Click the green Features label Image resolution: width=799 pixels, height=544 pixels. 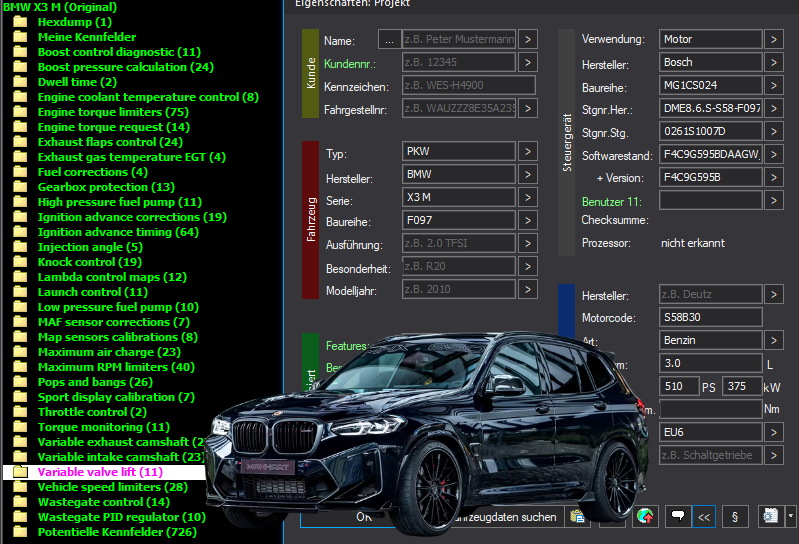(346, 346)
